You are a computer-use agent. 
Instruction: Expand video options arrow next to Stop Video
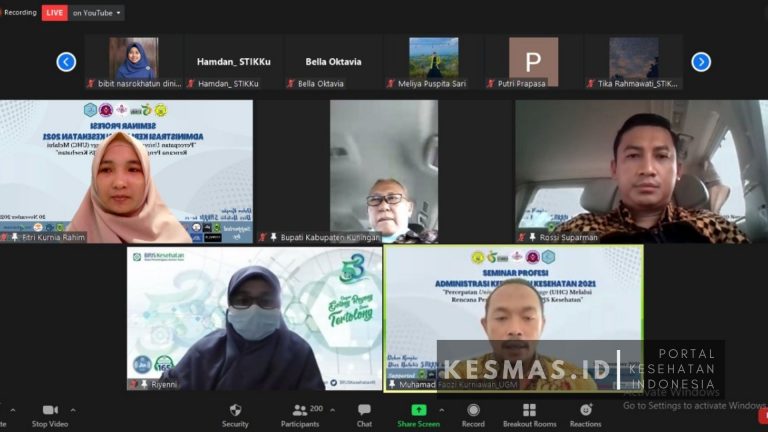click(73, 410)
